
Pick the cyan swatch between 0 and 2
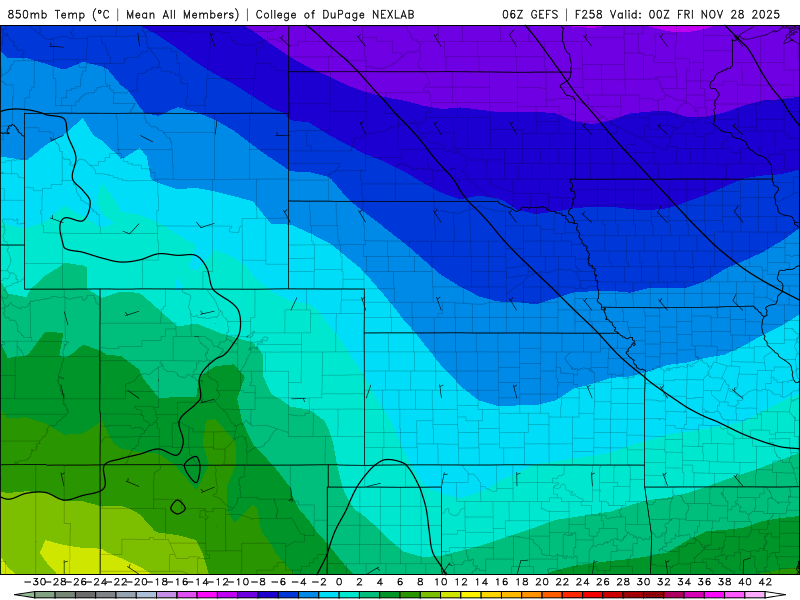pyautogui.click(x=348, y=595)
